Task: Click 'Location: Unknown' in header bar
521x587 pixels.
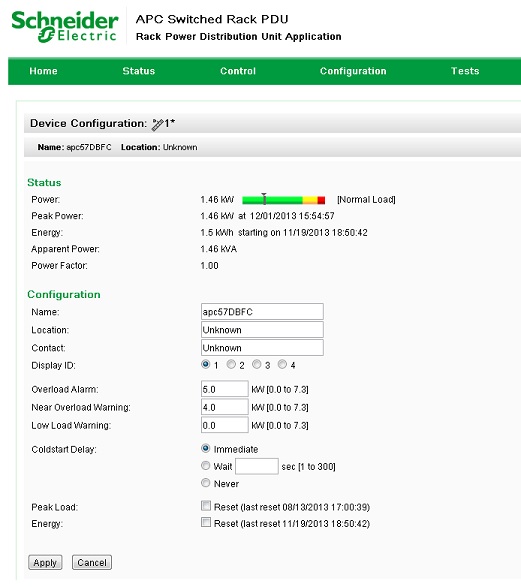Action: click(159, 147)
